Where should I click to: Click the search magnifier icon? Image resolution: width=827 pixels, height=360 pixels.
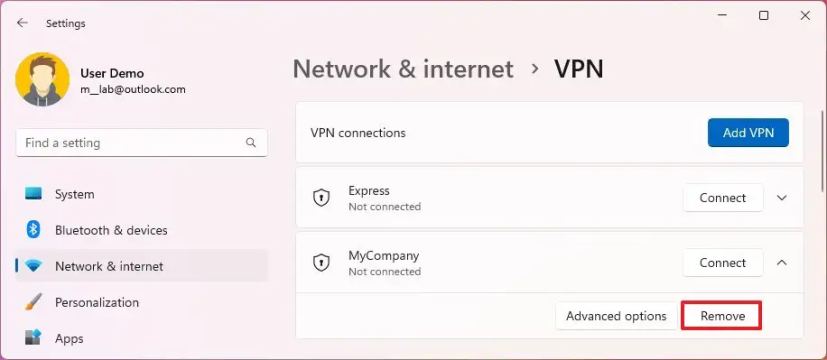coord(251,143)
